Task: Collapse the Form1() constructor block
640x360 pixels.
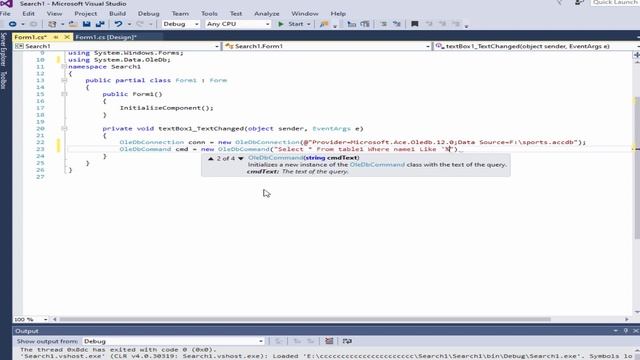Action: pos(64,94)
